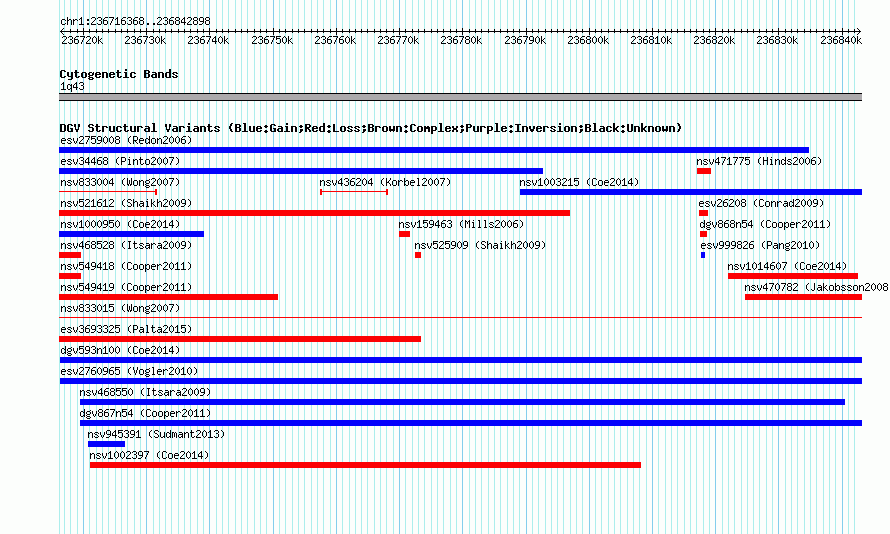Image resolution: width=890 pixels, height=534 pixels.
Task: Click the 236760k ruler tick label
Action: coord(335,40)
